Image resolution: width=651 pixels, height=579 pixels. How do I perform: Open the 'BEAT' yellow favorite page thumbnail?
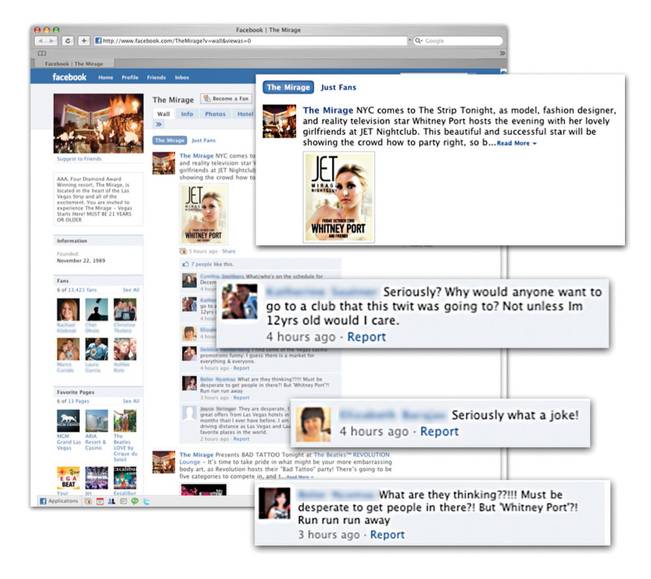[x=68, y=478]
